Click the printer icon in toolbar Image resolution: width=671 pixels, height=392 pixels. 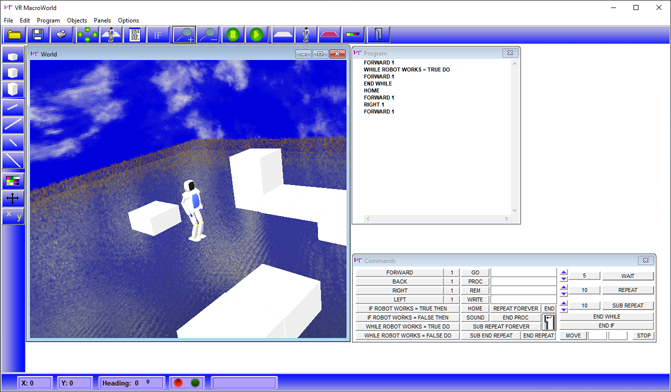(x=62, y=35)
